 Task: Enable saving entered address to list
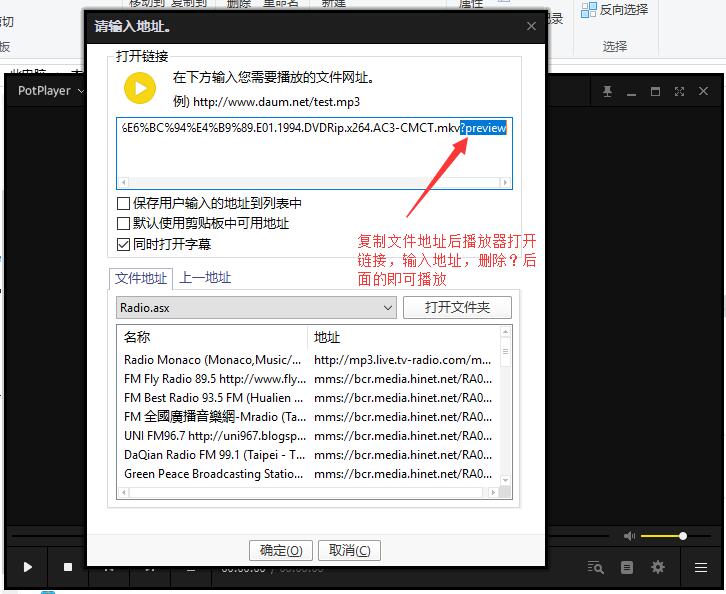click(123, 203)
